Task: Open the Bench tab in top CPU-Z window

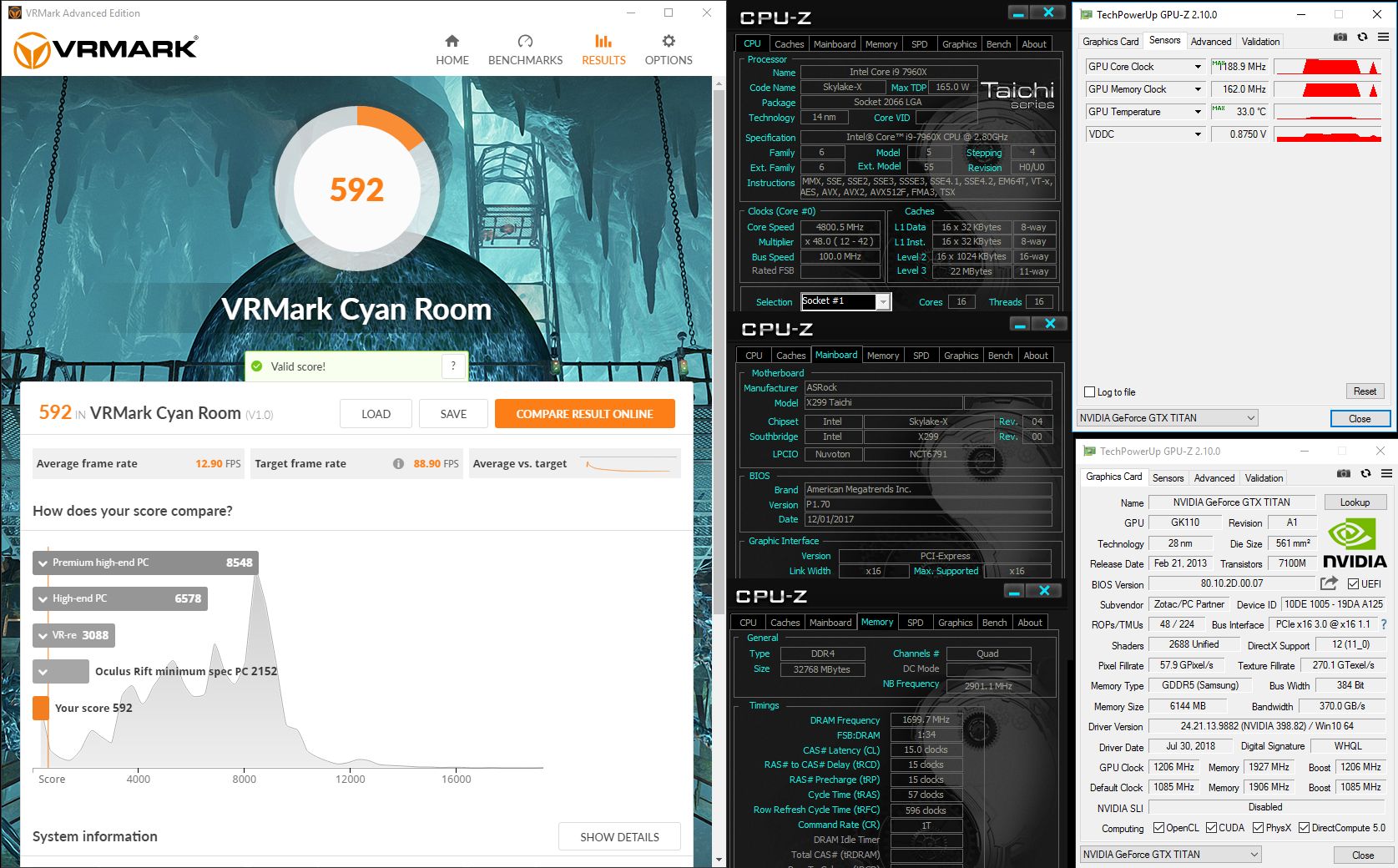Action: (x=998, y=44)
